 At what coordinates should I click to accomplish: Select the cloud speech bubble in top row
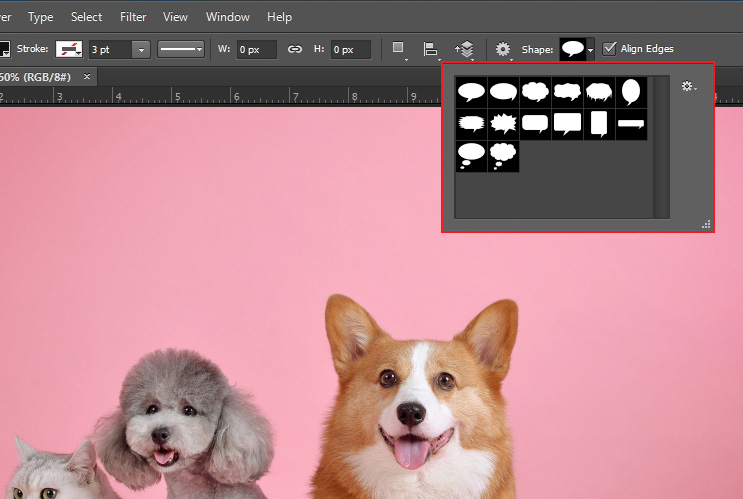coord(535,92)
